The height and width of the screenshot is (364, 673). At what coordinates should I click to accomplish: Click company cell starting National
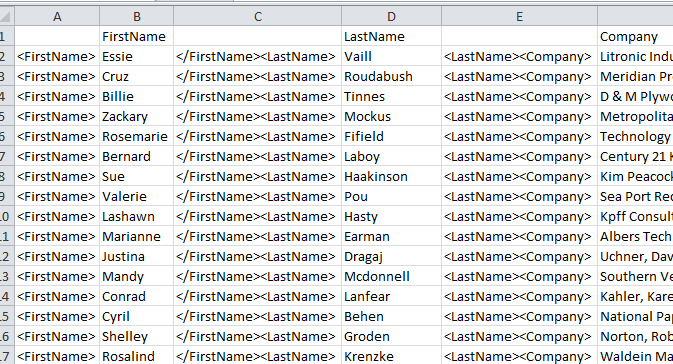635,316
